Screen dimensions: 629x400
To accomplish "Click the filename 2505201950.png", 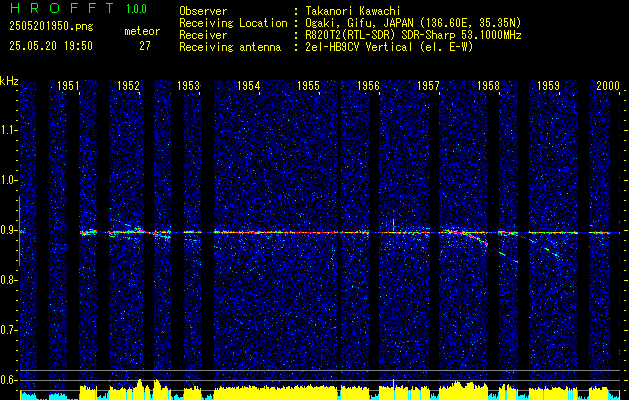I will pos(51,27).
